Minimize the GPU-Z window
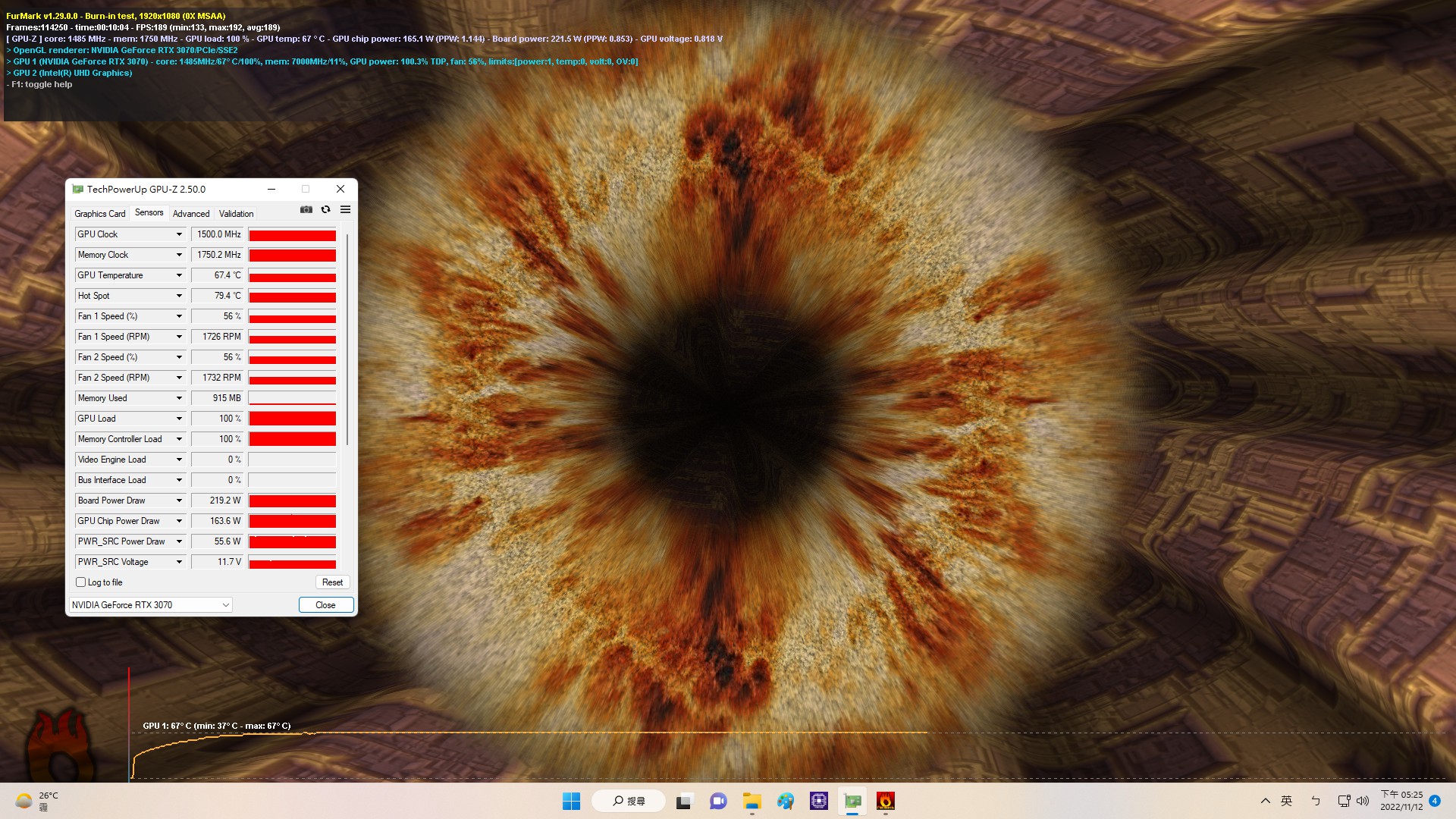1456x819 pixels. pyautogui.click(x=271, y=189)
